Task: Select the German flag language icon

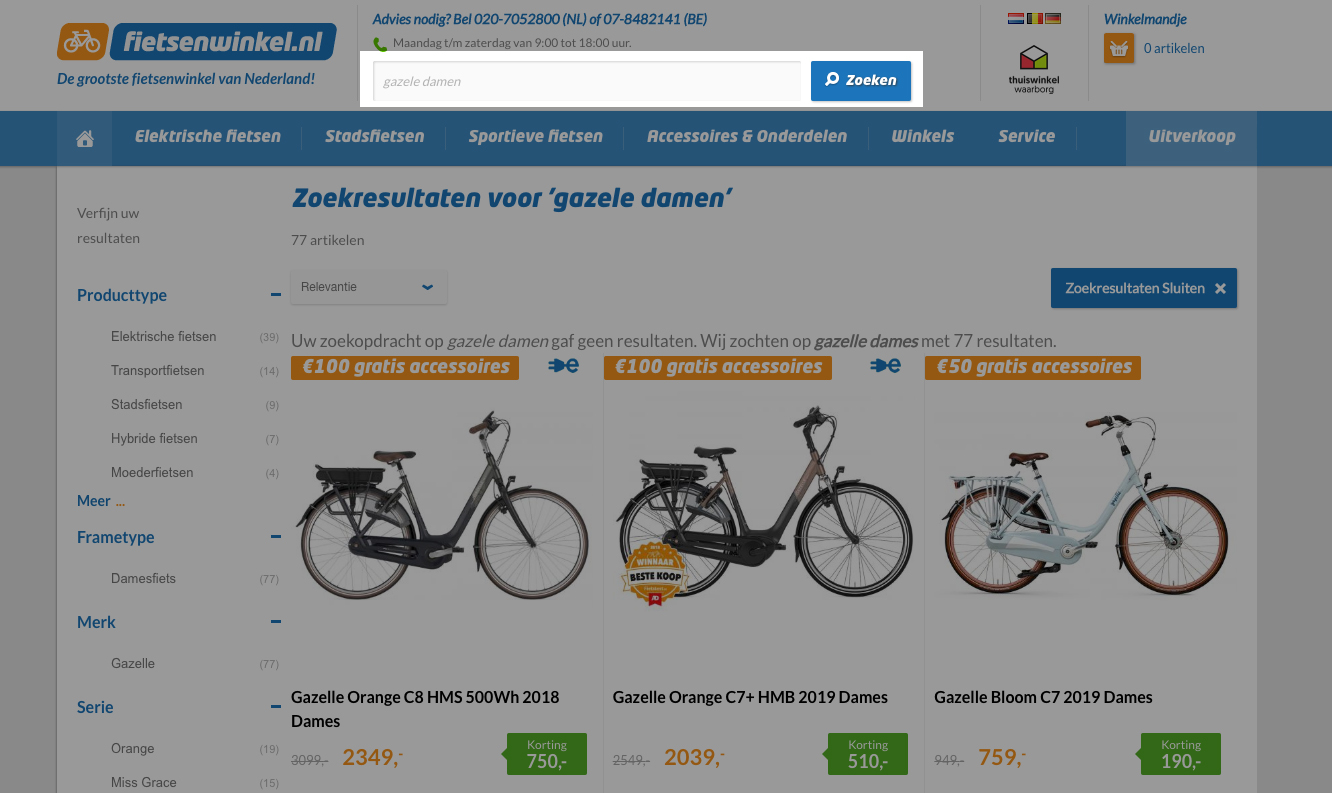Action: point(1053,18)
